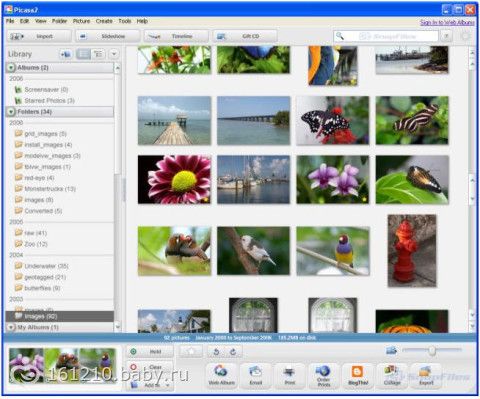The image size is (480, 399).
Task: Create a Collage from selection
Action: [392, 376]
